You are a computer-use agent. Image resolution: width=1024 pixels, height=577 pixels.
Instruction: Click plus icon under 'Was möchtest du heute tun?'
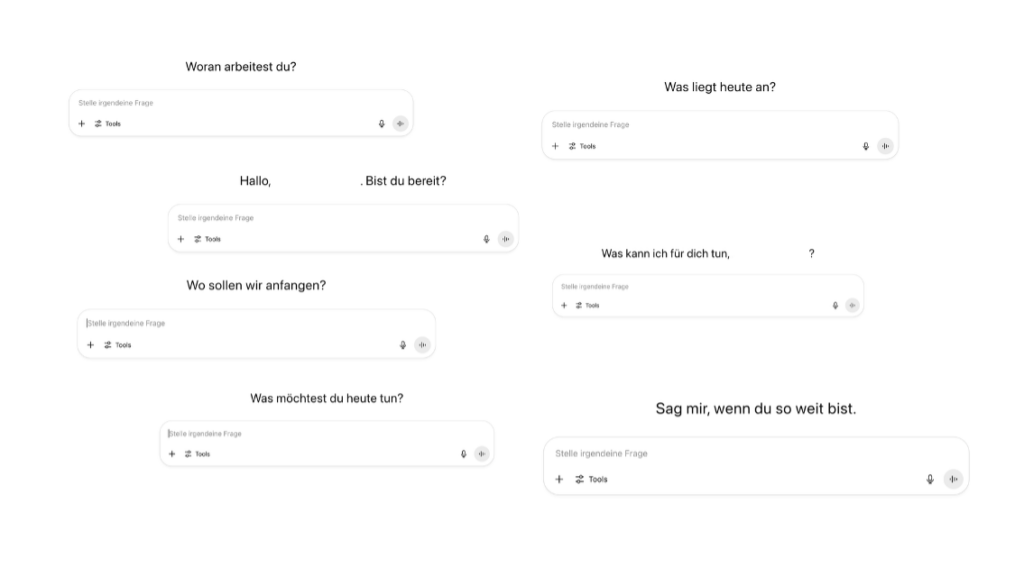tap(172, 454)
